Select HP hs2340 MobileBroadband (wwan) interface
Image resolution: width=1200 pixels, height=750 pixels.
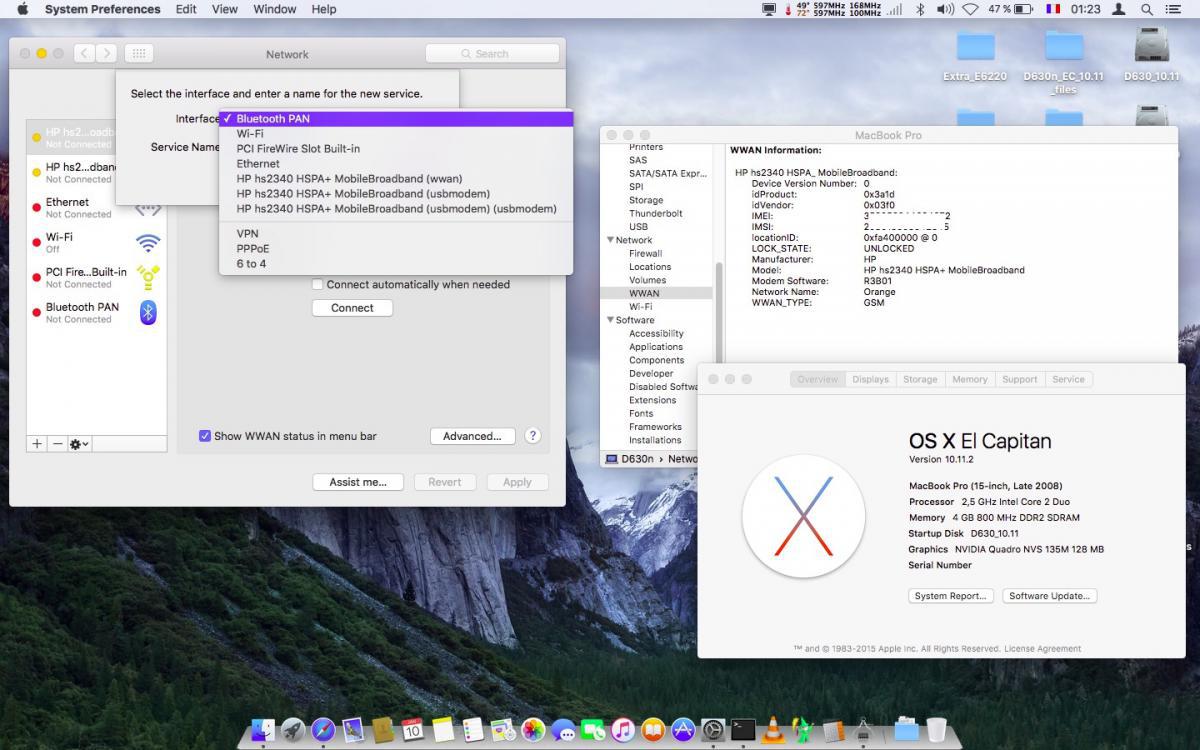(396, 179)
